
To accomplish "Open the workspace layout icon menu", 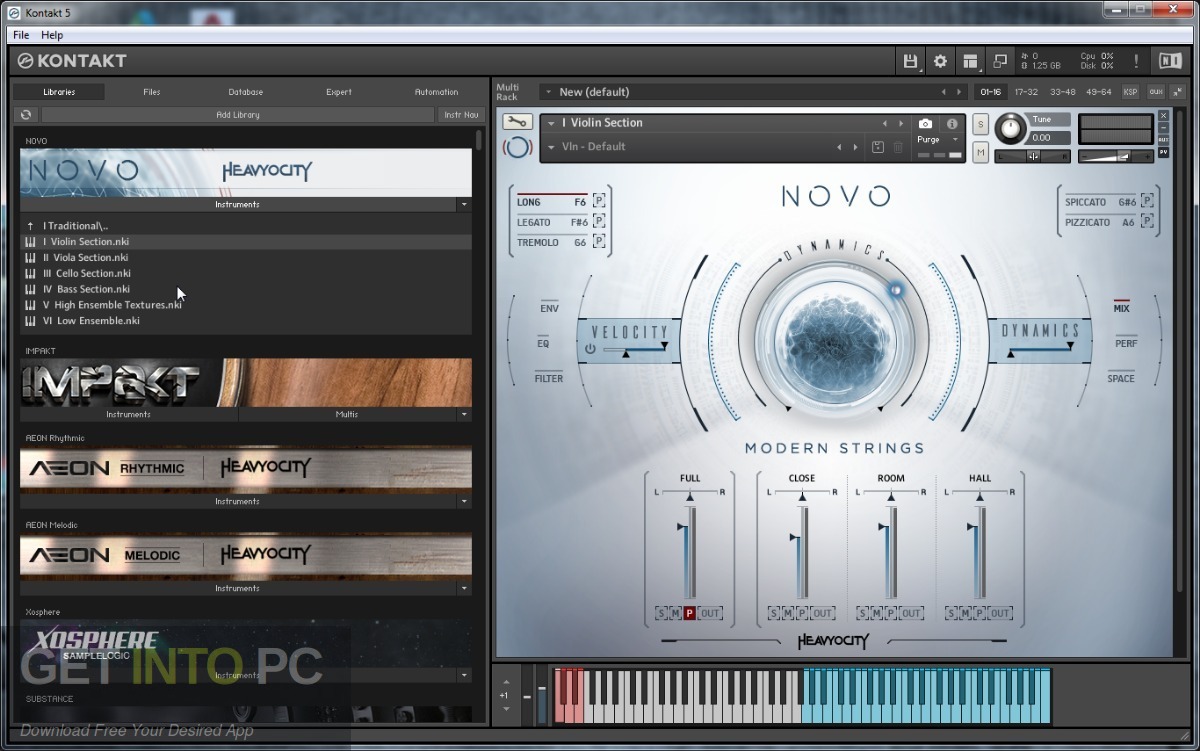I will (971, 61).
